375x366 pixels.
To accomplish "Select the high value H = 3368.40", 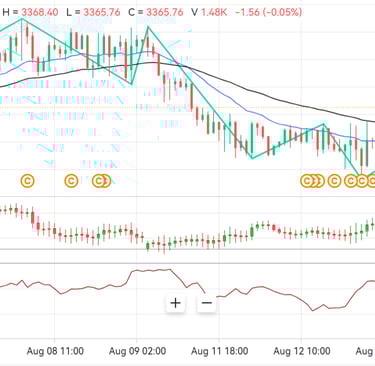I will [x=30, y=12].
